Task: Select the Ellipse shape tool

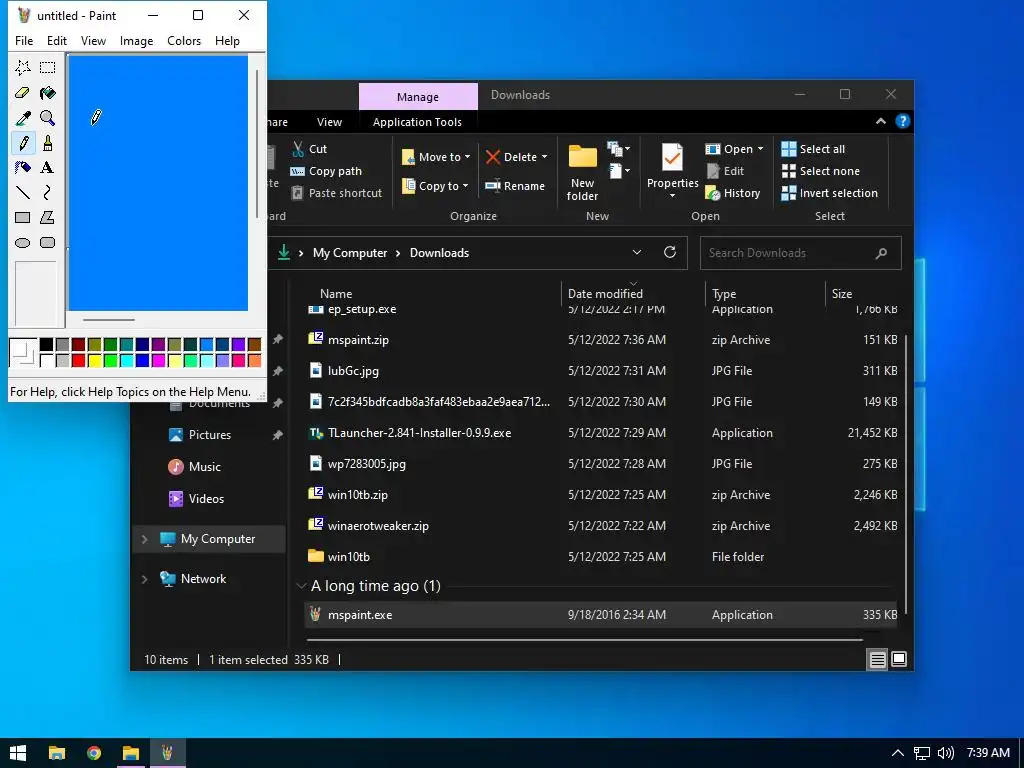Action: [x=23, y=242]
